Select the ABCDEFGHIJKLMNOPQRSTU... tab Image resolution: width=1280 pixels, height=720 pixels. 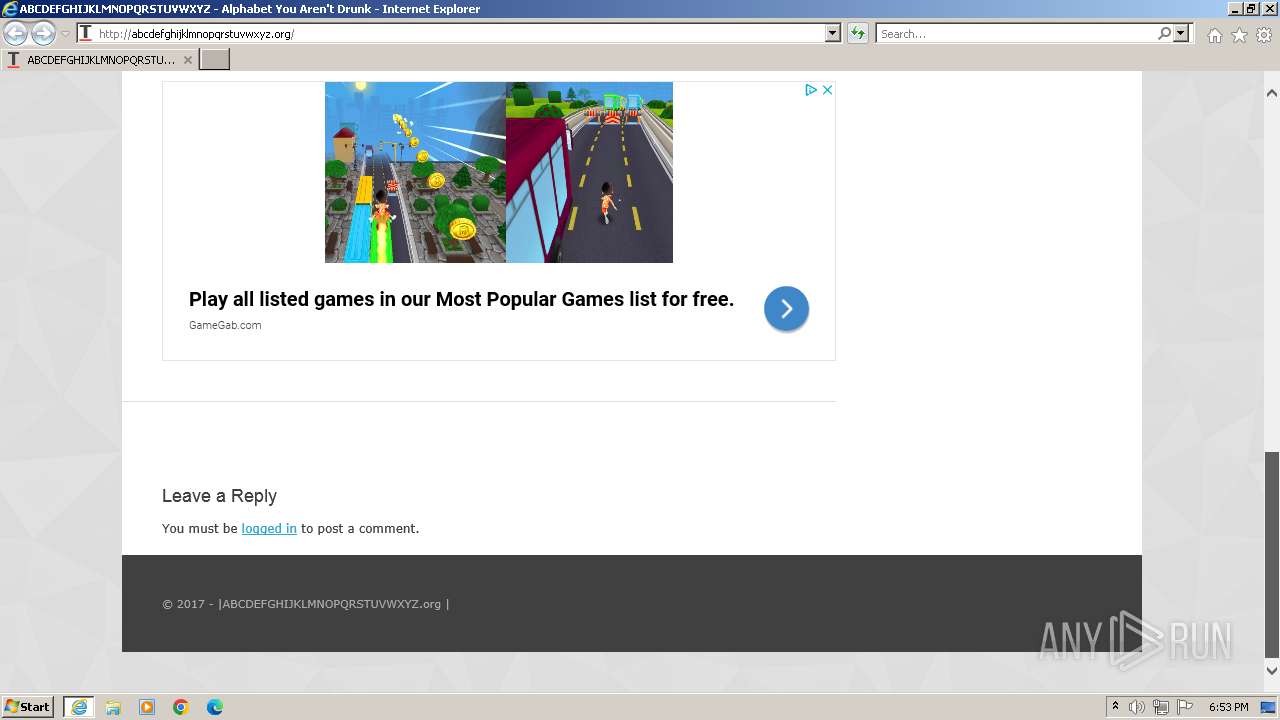(99, 60)
